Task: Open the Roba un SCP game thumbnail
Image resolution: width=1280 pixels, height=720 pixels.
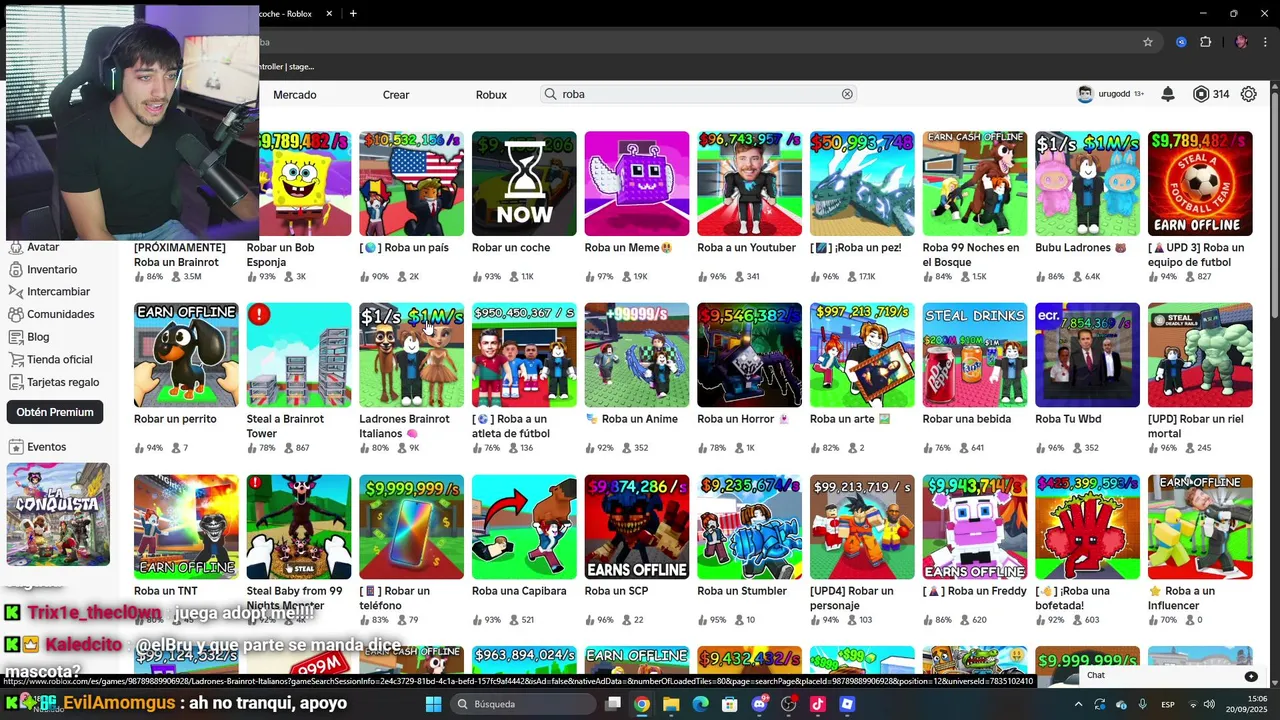Action: coord(637,527)
